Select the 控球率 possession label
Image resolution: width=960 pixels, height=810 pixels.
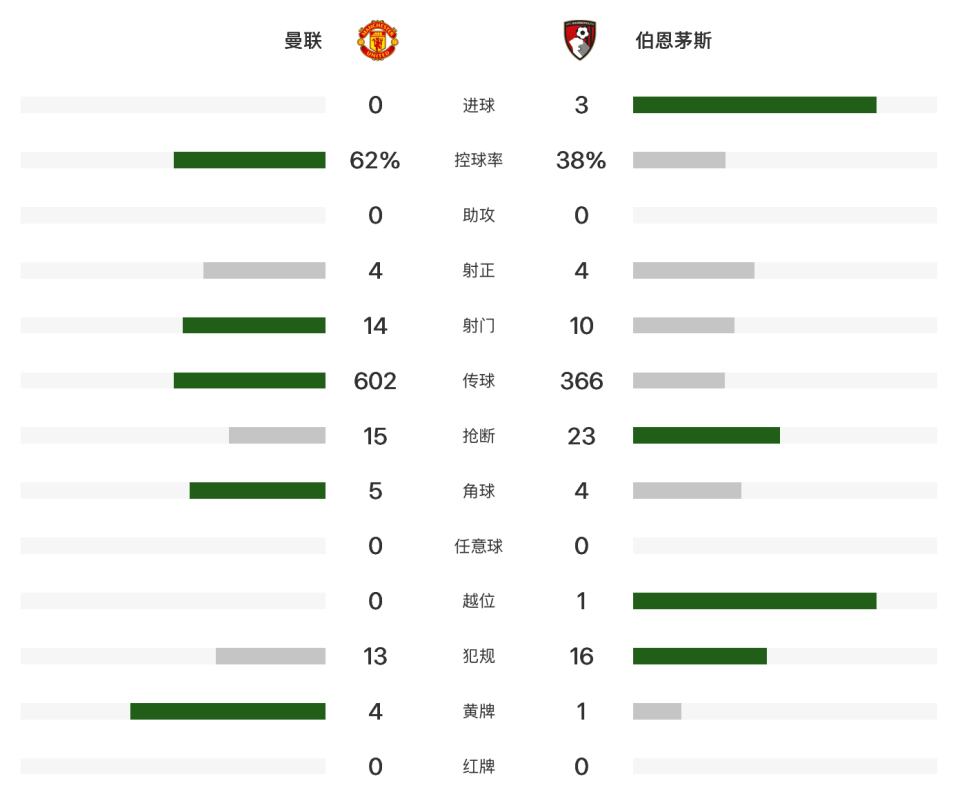pos(479,160)
